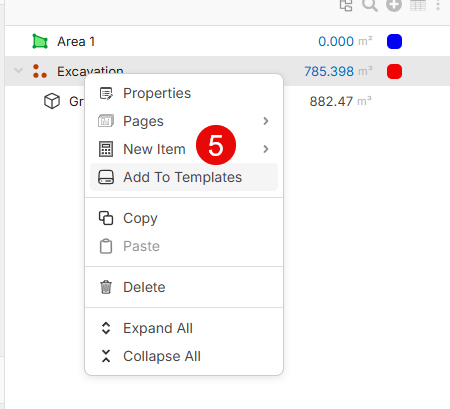Click the add plus circle icon
The height and width of the screenshot is (409, 450).
[394, 5]
